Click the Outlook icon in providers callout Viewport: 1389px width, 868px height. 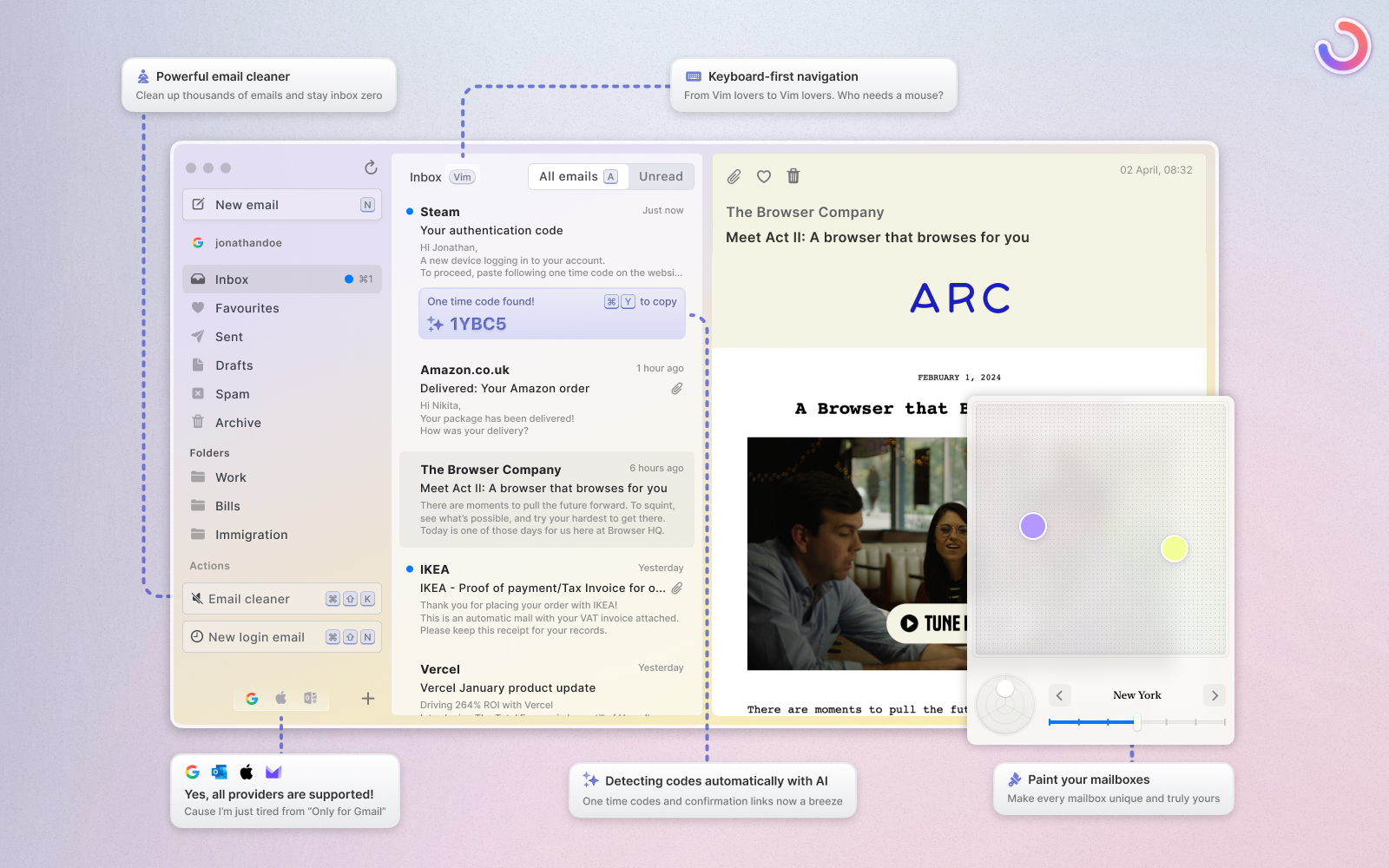(219, 772)
